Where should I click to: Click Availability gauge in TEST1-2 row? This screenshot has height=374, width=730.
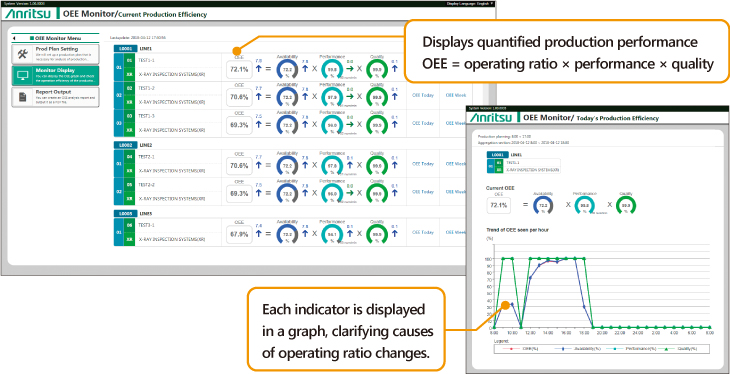(287, 96)
